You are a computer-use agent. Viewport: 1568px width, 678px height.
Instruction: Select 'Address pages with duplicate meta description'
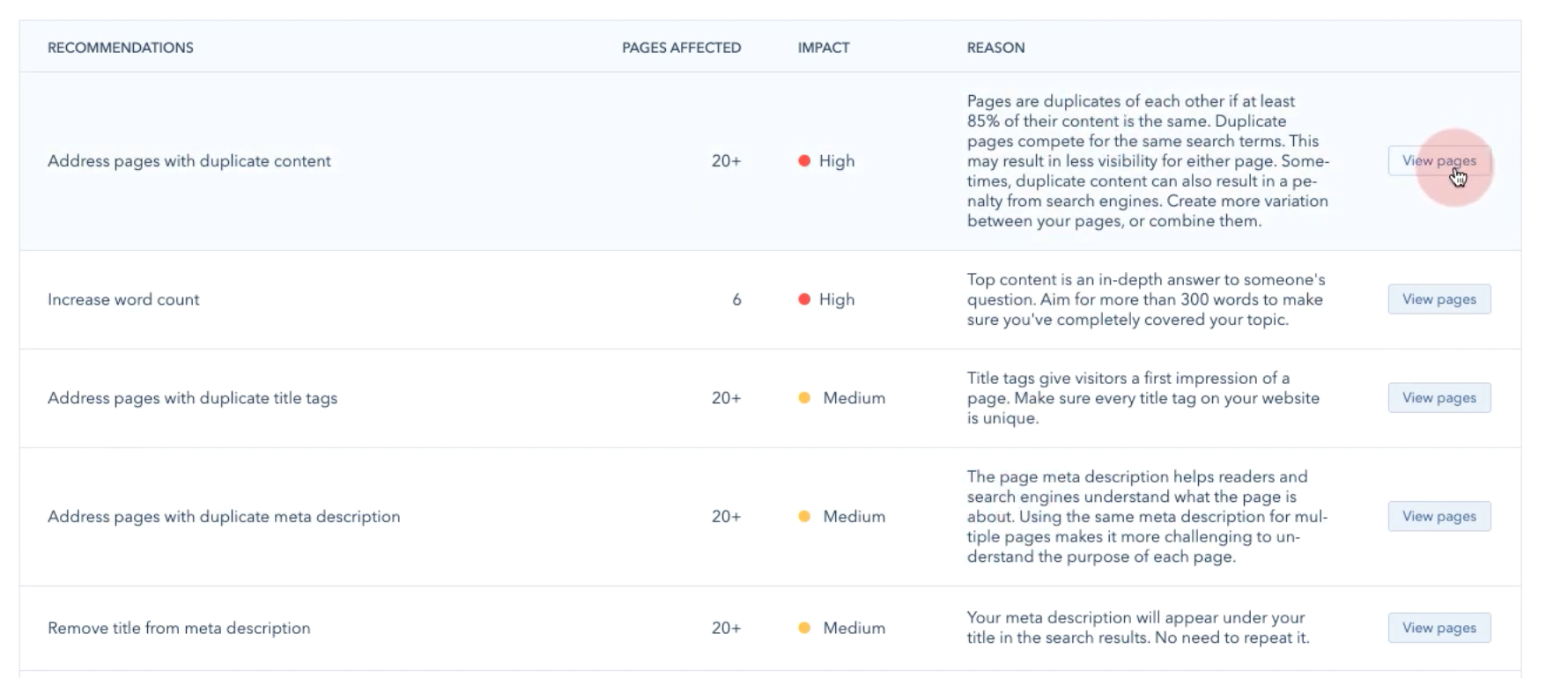[224, 517]
